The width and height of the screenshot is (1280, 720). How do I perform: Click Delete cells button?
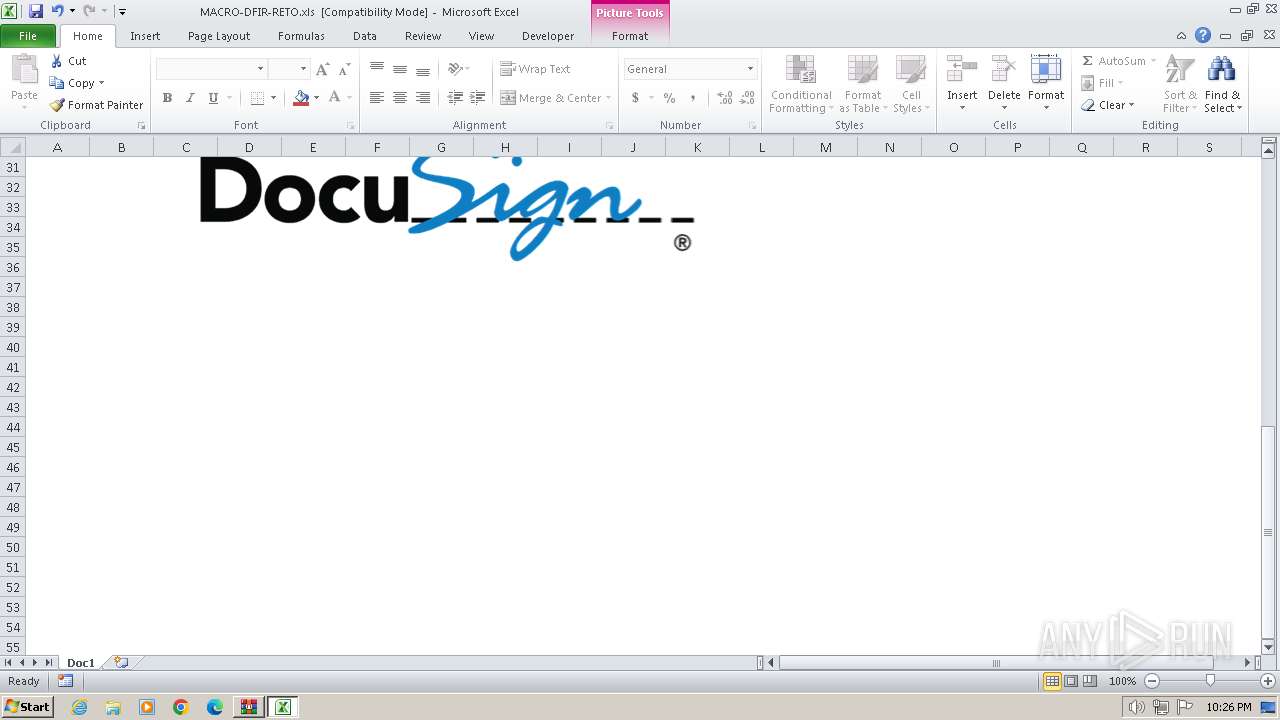point(1004,84)
